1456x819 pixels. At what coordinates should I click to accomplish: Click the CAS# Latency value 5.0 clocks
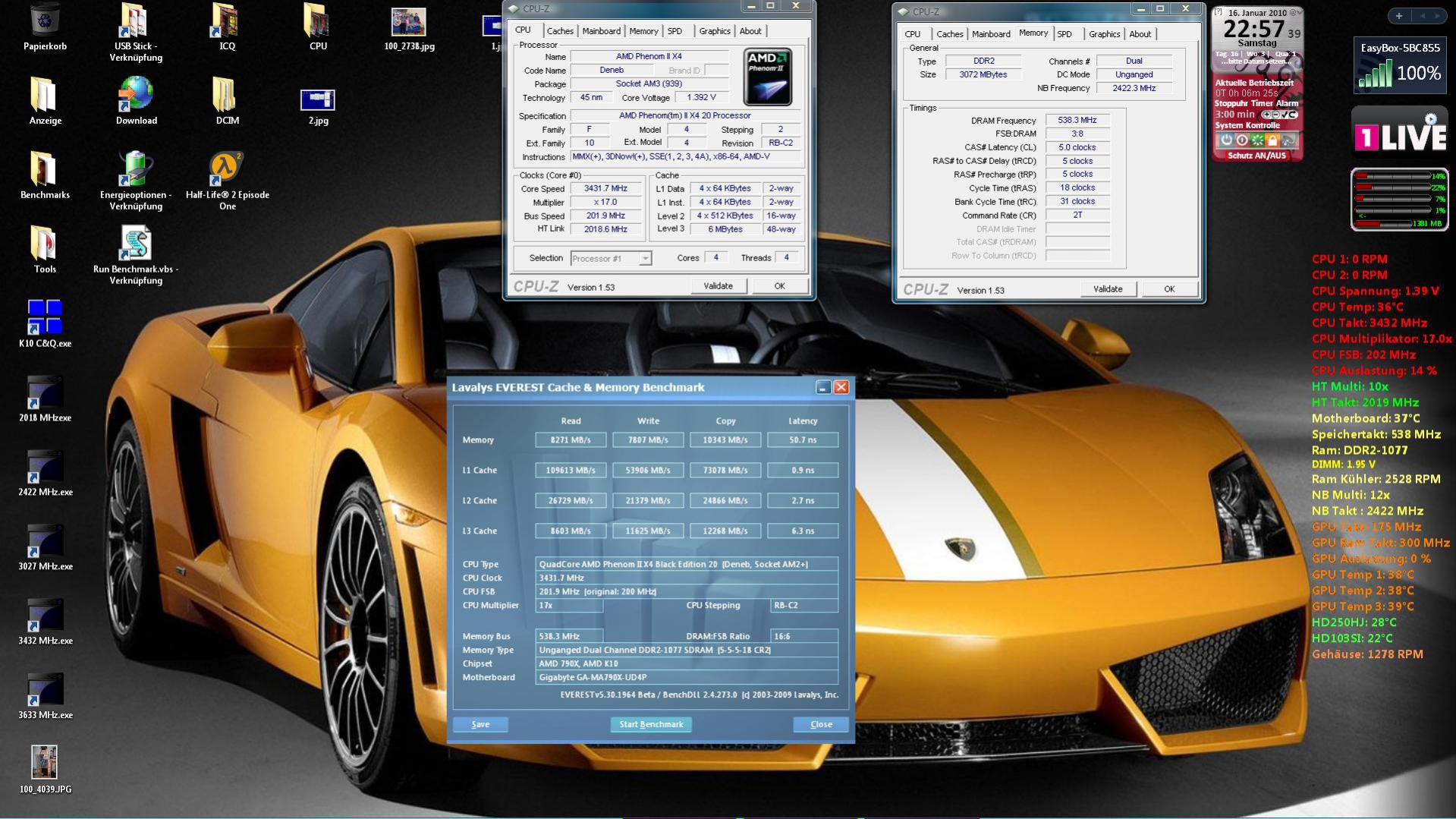(1077, 148)
